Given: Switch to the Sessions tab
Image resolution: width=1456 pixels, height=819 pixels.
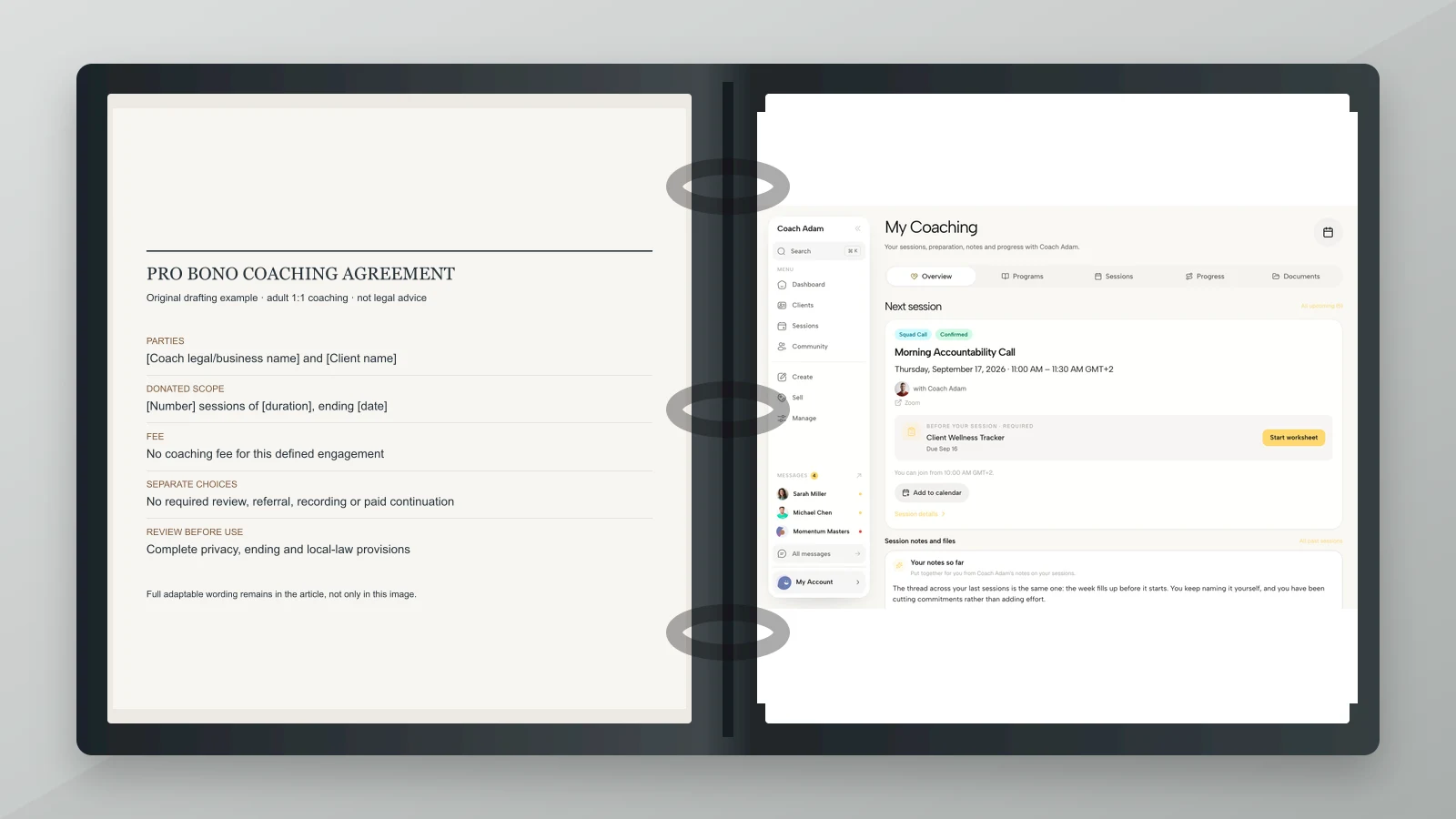Looking at the screenshot, I should tap(1114, 277).
